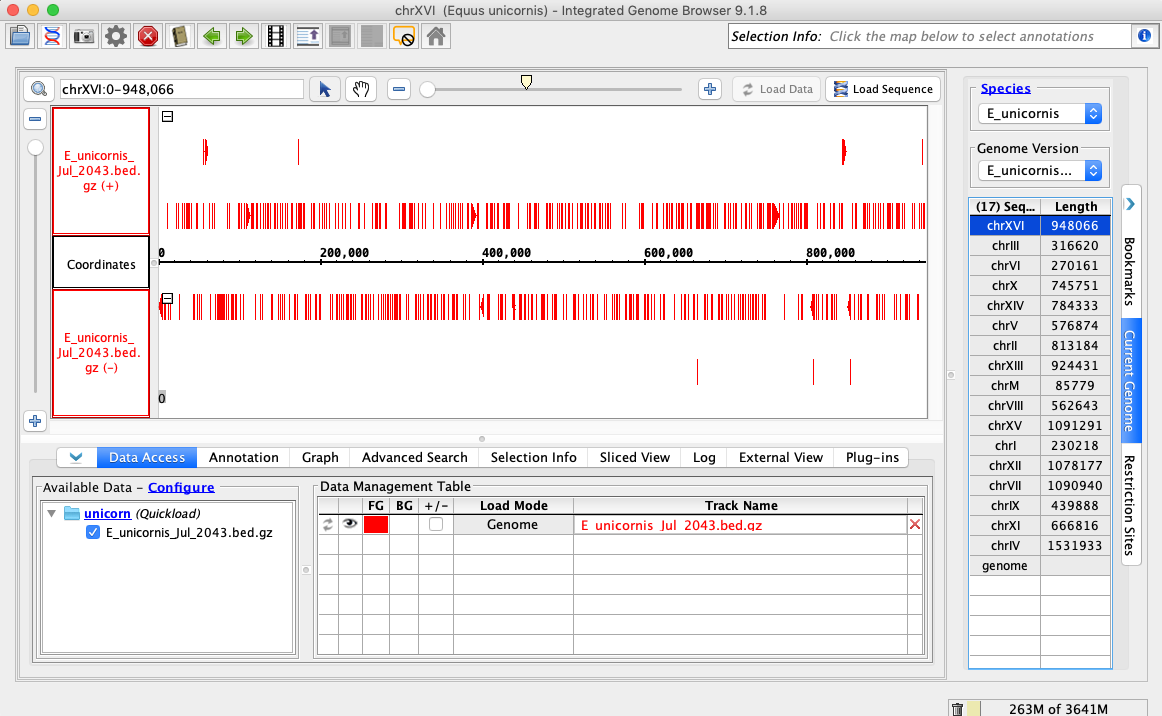Zoom out horizontally with minus button
The image size is (1162, 716).
point(399,89)
